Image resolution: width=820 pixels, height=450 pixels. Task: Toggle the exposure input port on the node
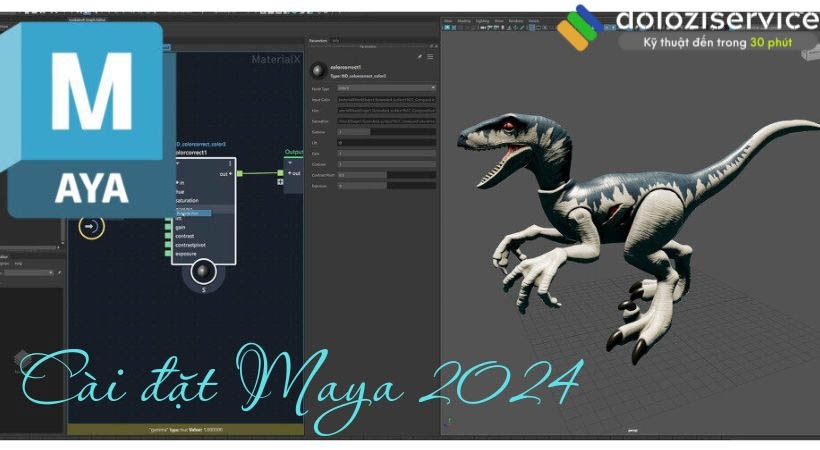(169, 256)
